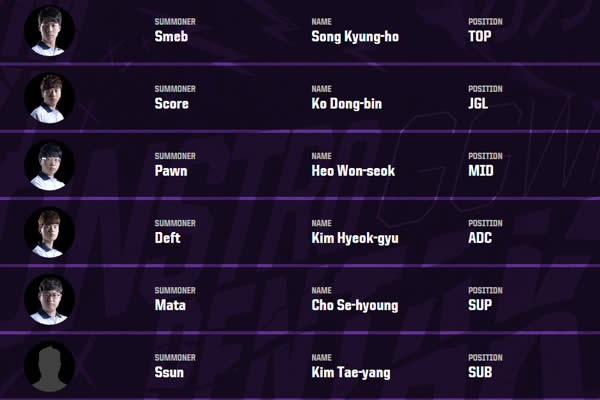Select the Mata summoner name

(x=170, y=305)
